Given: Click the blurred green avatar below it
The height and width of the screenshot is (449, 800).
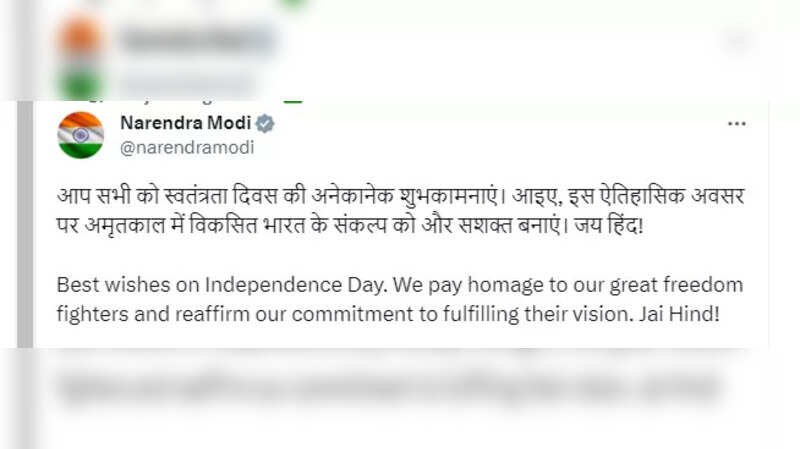Looking at the screenshot, I should [79, 82].
